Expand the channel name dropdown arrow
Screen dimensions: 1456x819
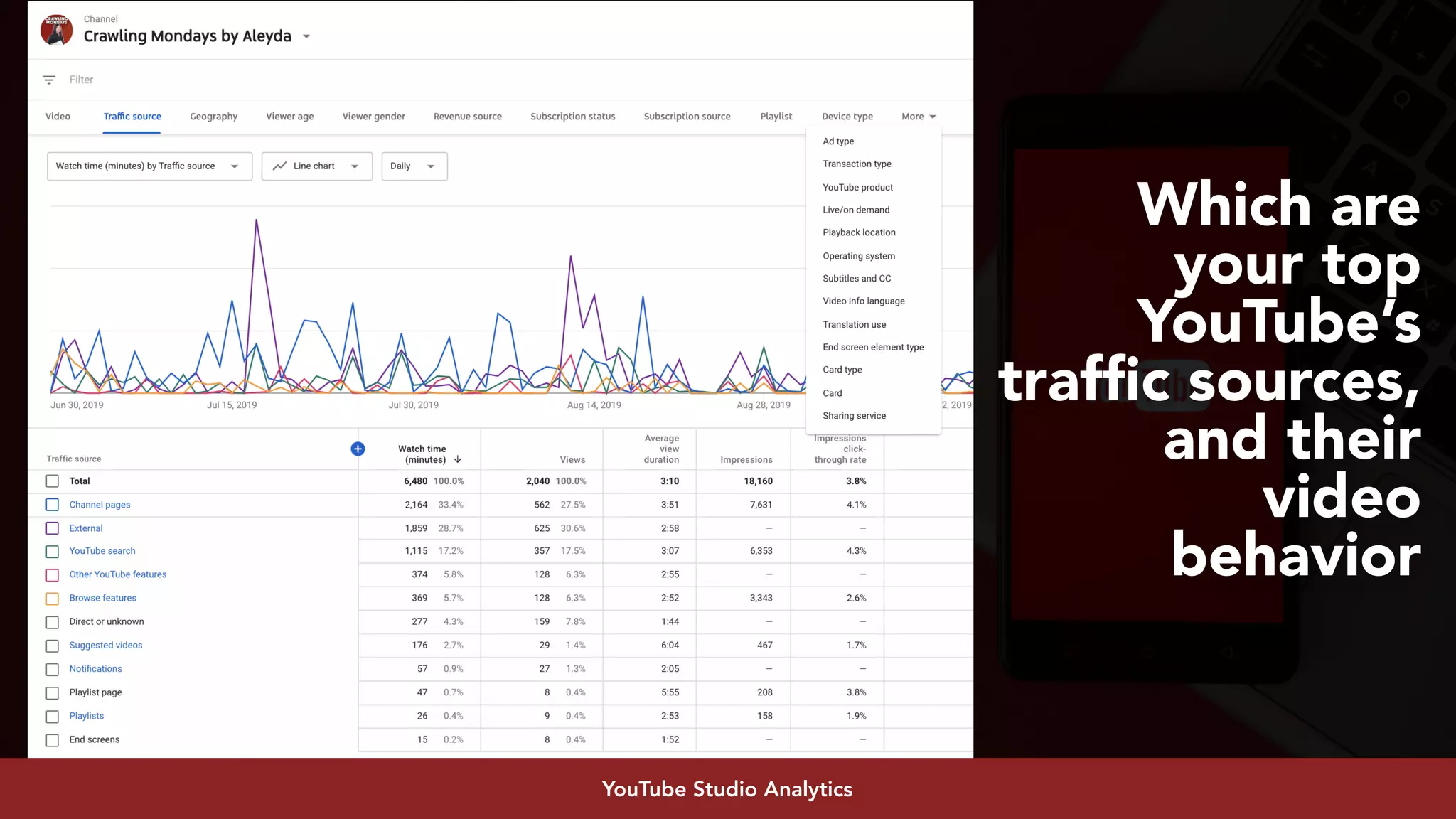pos(306,36)
